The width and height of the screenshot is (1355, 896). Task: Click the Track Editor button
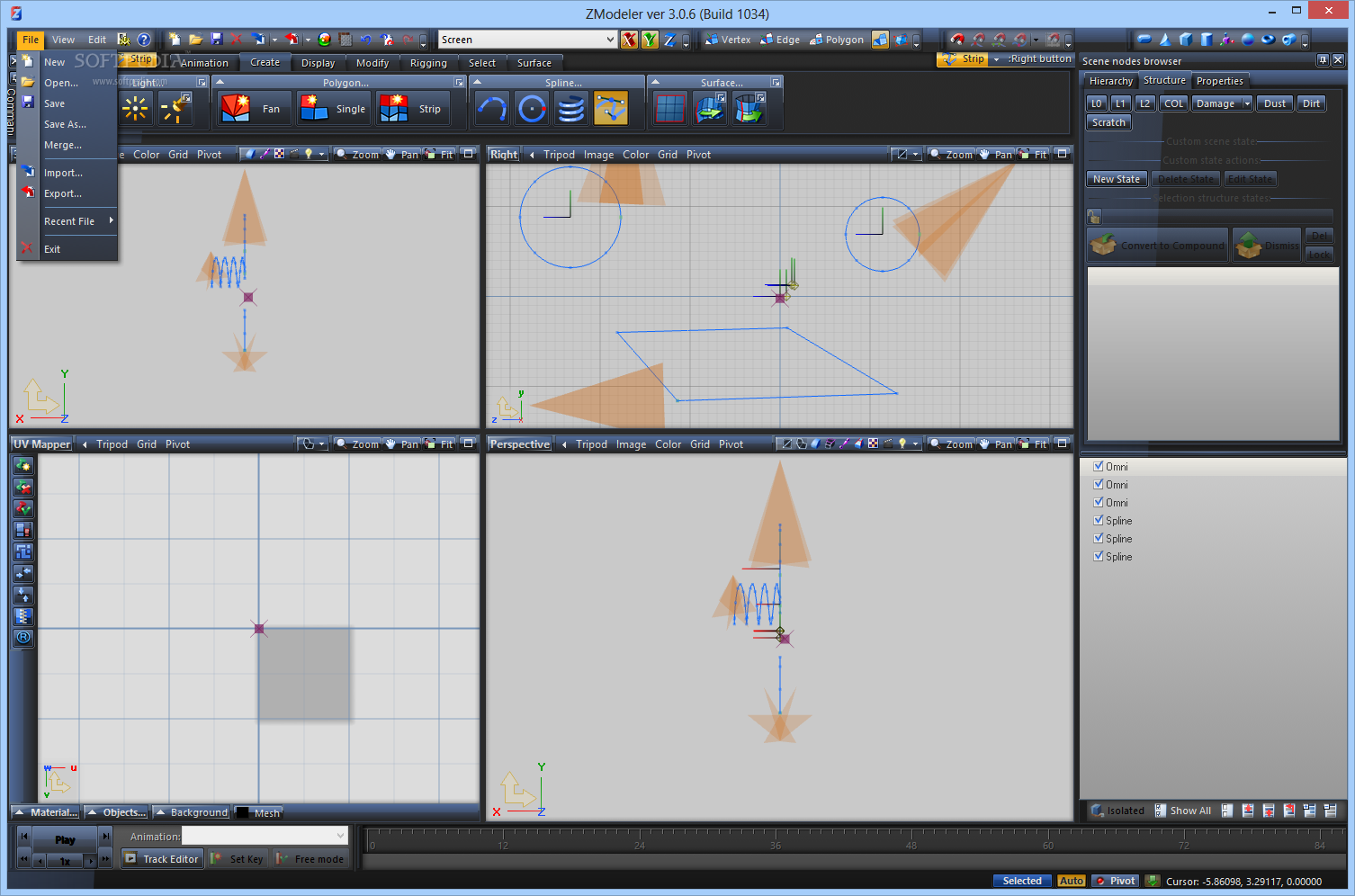click(161, 859)
